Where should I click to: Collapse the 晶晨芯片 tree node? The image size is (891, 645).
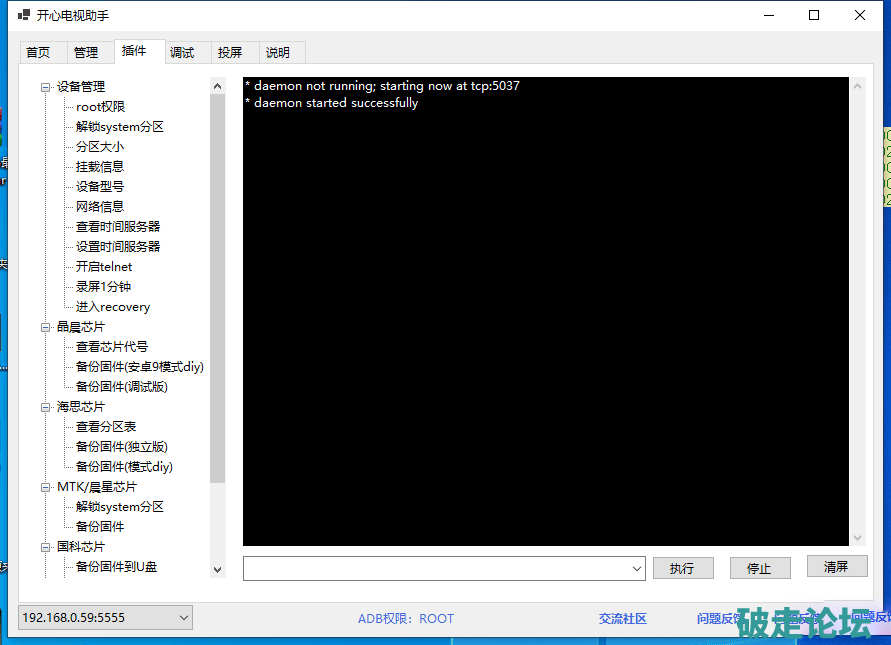coord(46,327)
